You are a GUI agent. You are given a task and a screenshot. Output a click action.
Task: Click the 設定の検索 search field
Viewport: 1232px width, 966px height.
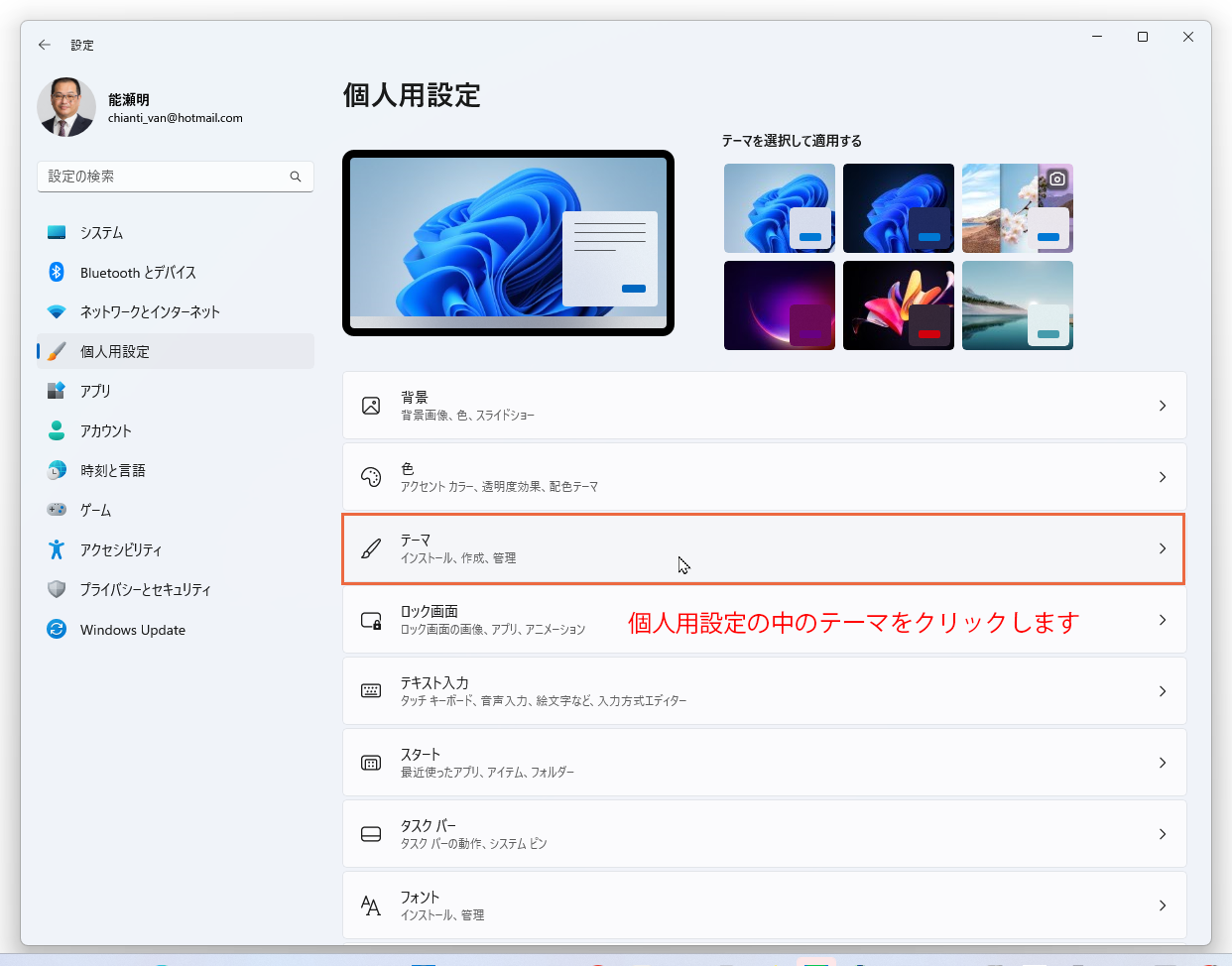(176, 177)
